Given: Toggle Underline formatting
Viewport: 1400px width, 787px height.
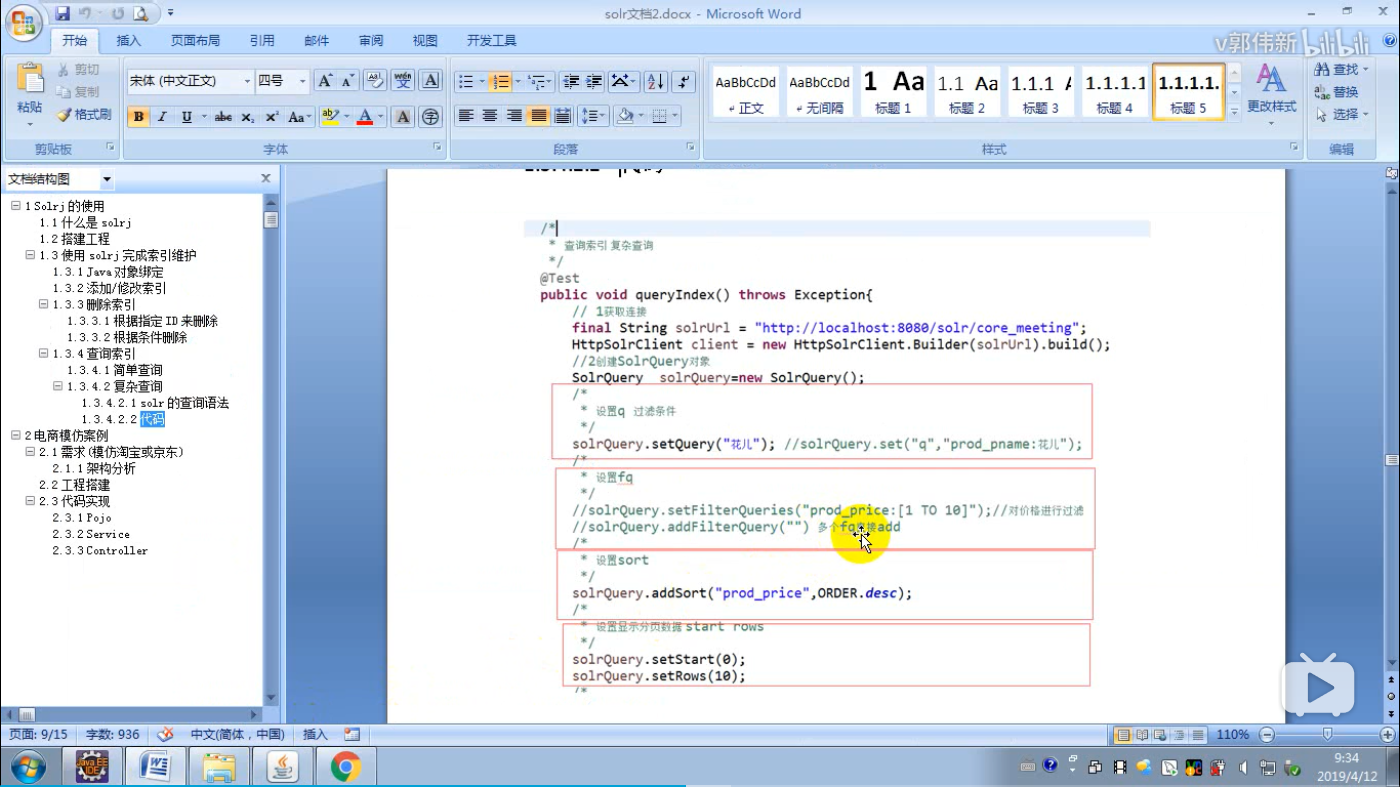Looking at the screenshot, I should [186, 117].
